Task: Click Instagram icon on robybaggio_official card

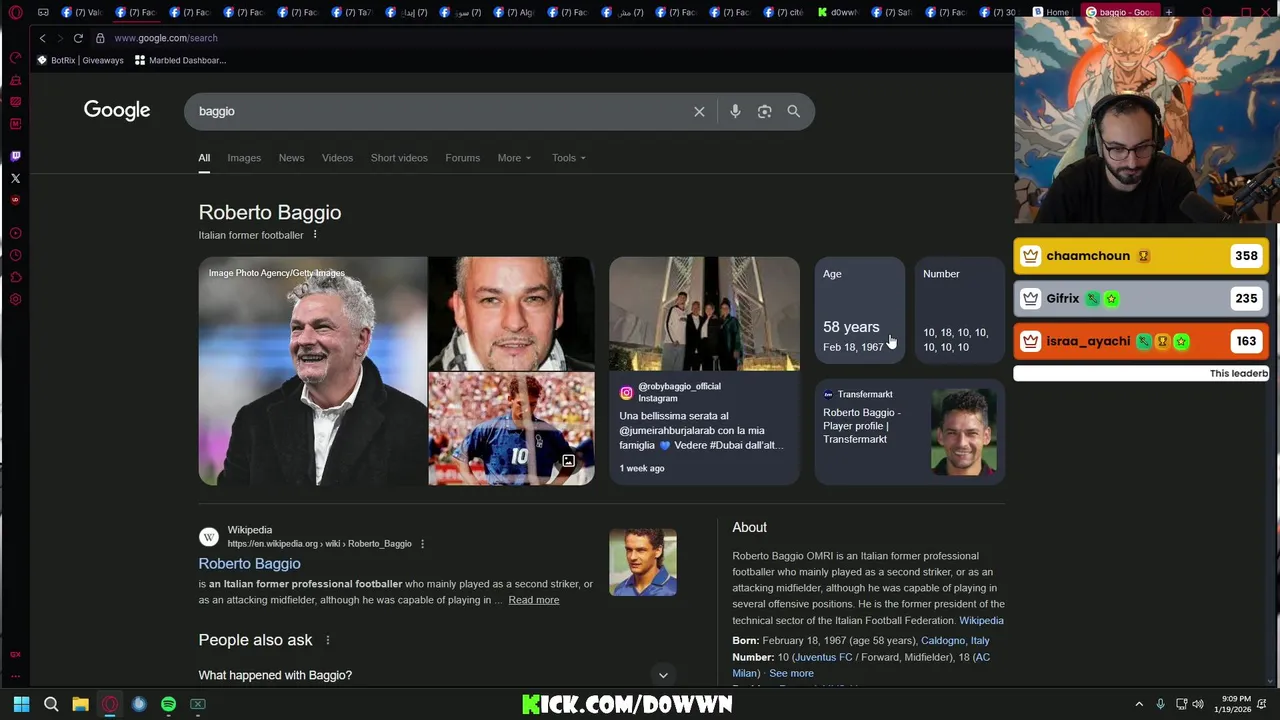Action: point(626,392)
